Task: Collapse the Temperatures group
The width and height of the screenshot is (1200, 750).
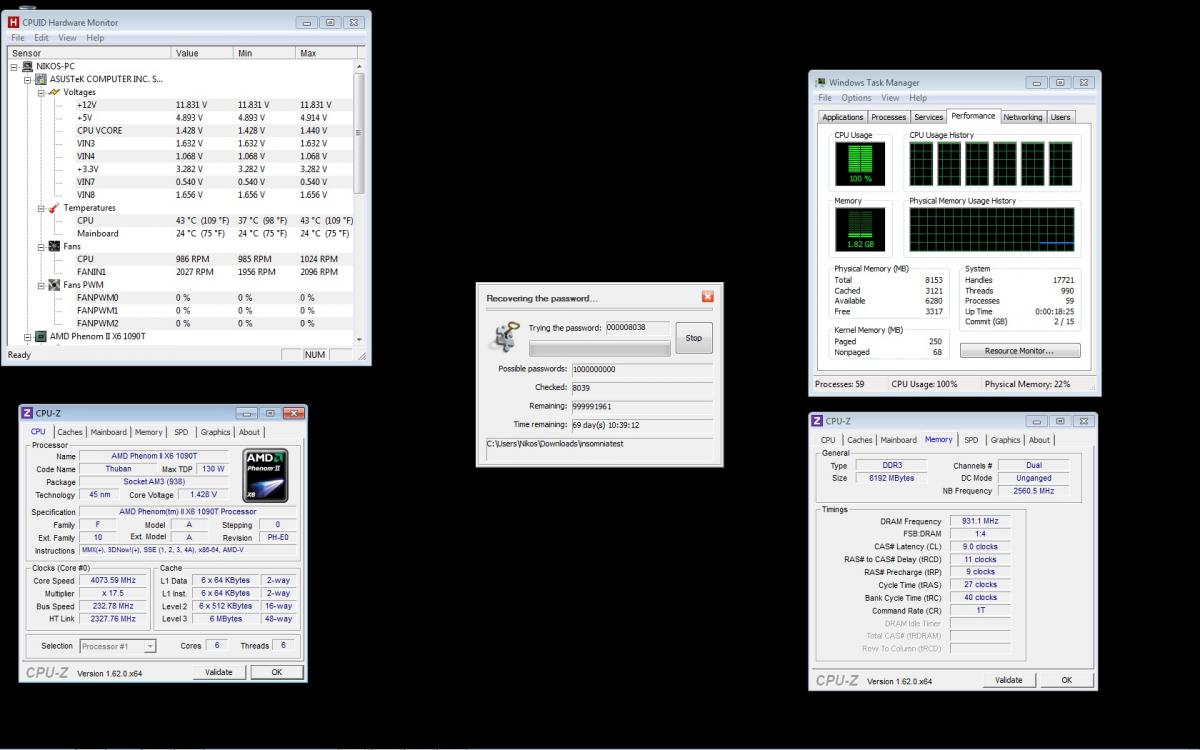Action: pos(42,208)
